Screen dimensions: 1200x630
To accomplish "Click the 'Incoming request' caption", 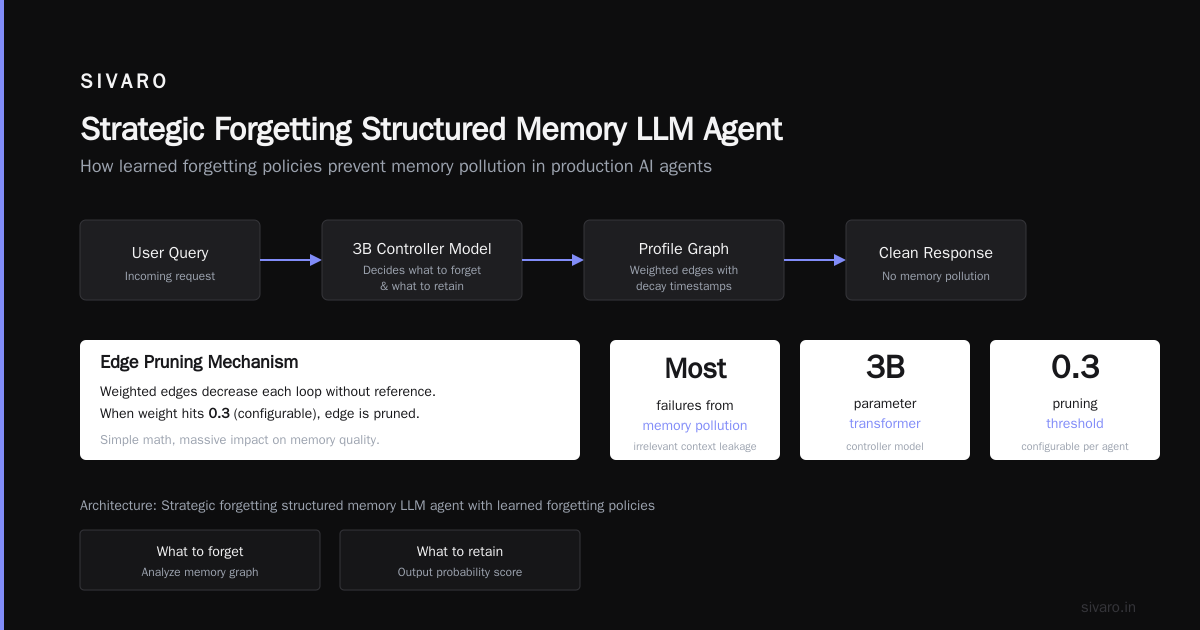I will [170, 276].
